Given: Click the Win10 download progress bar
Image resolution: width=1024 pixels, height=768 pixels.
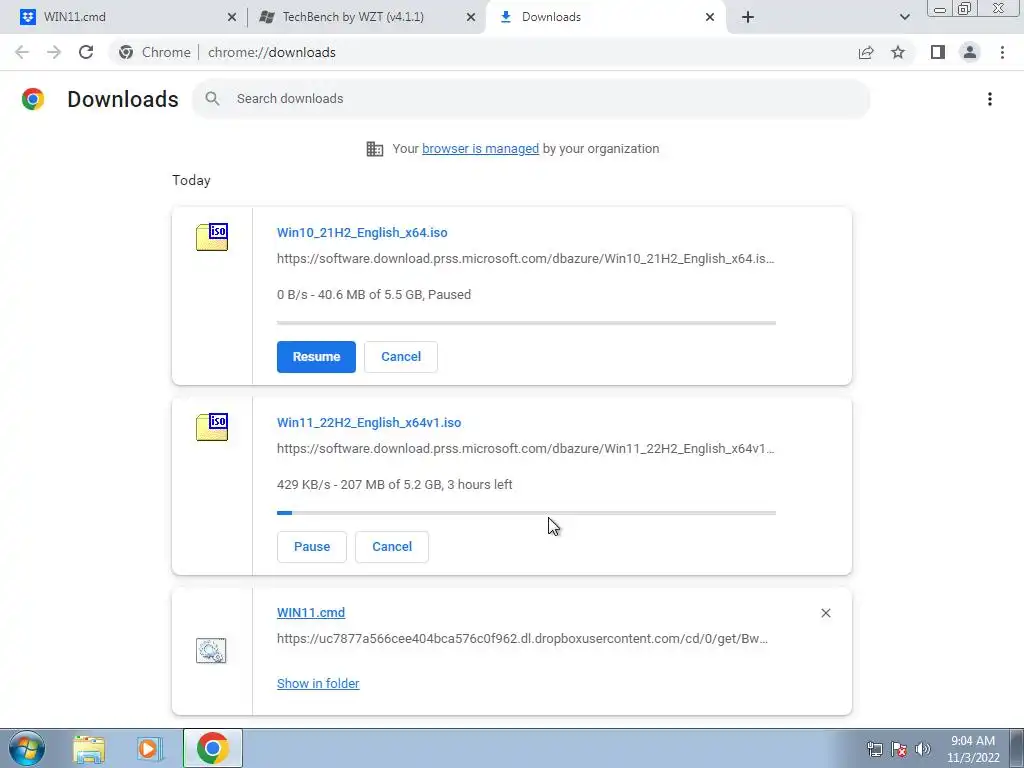Looking at the screenshot, I should pos(526,323).
